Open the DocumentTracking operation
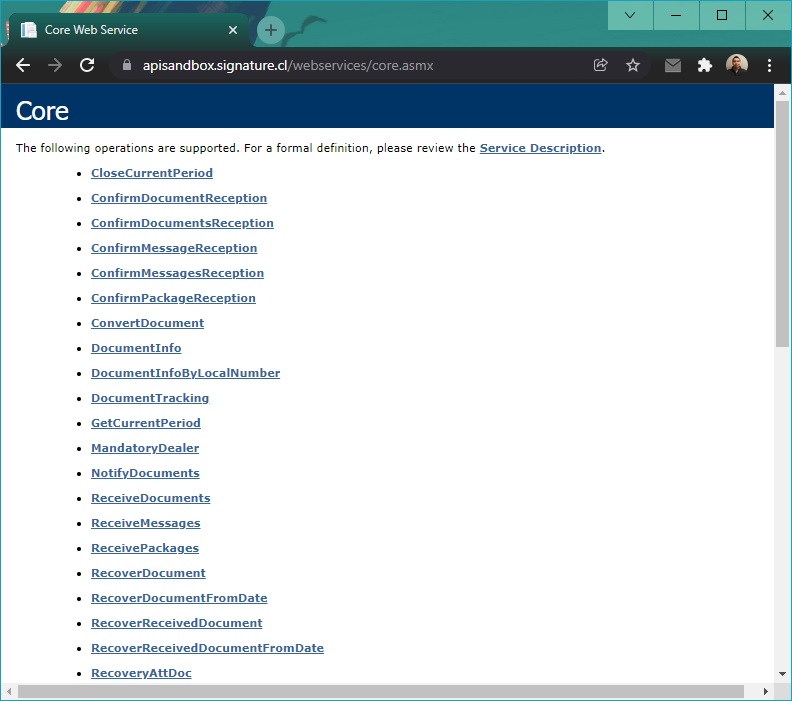 pos(150,398)
